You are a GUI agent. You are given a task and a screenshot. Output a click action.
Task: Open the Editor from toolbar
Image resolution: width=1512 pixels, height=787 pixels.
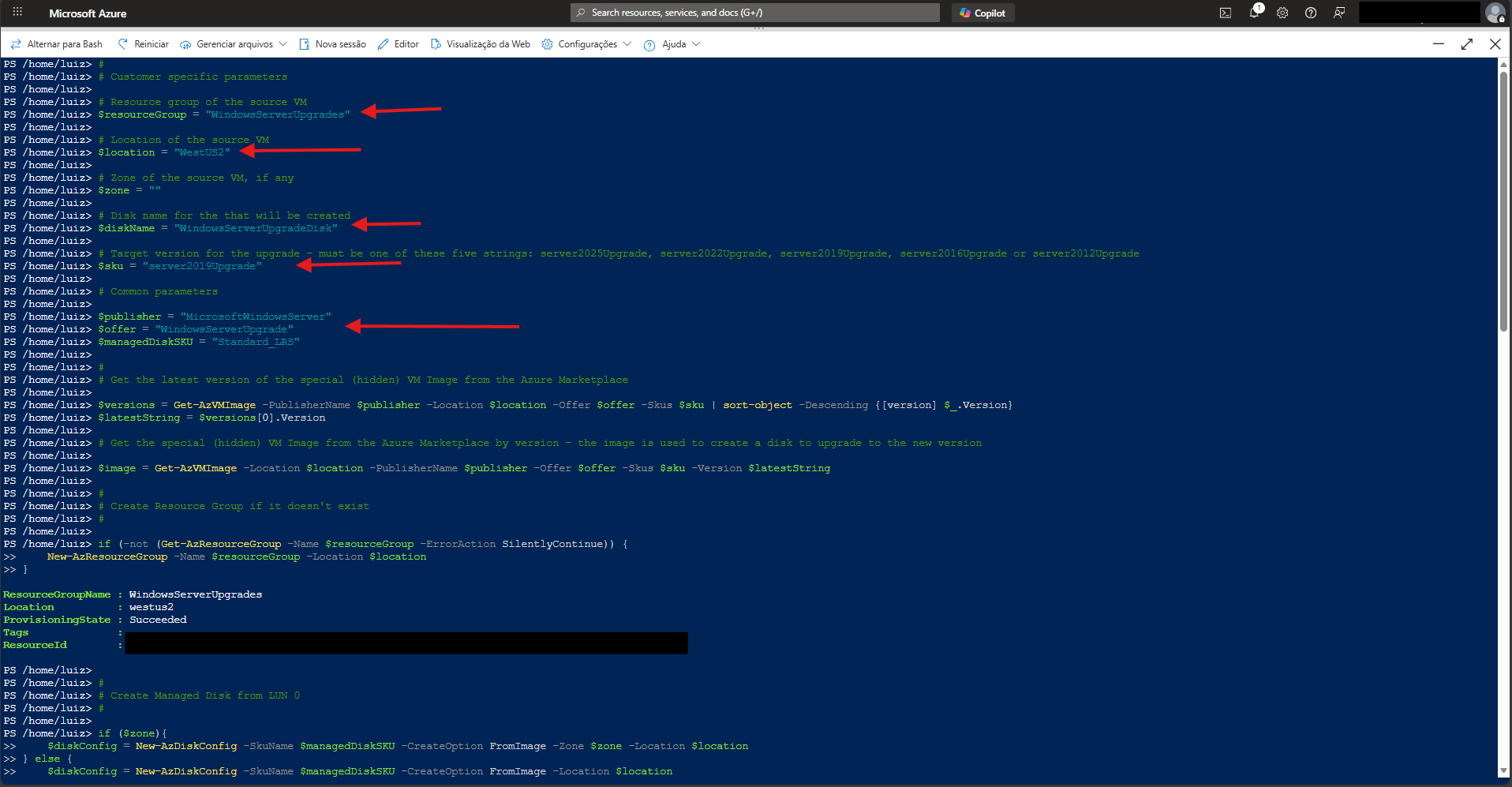point(399,44)
